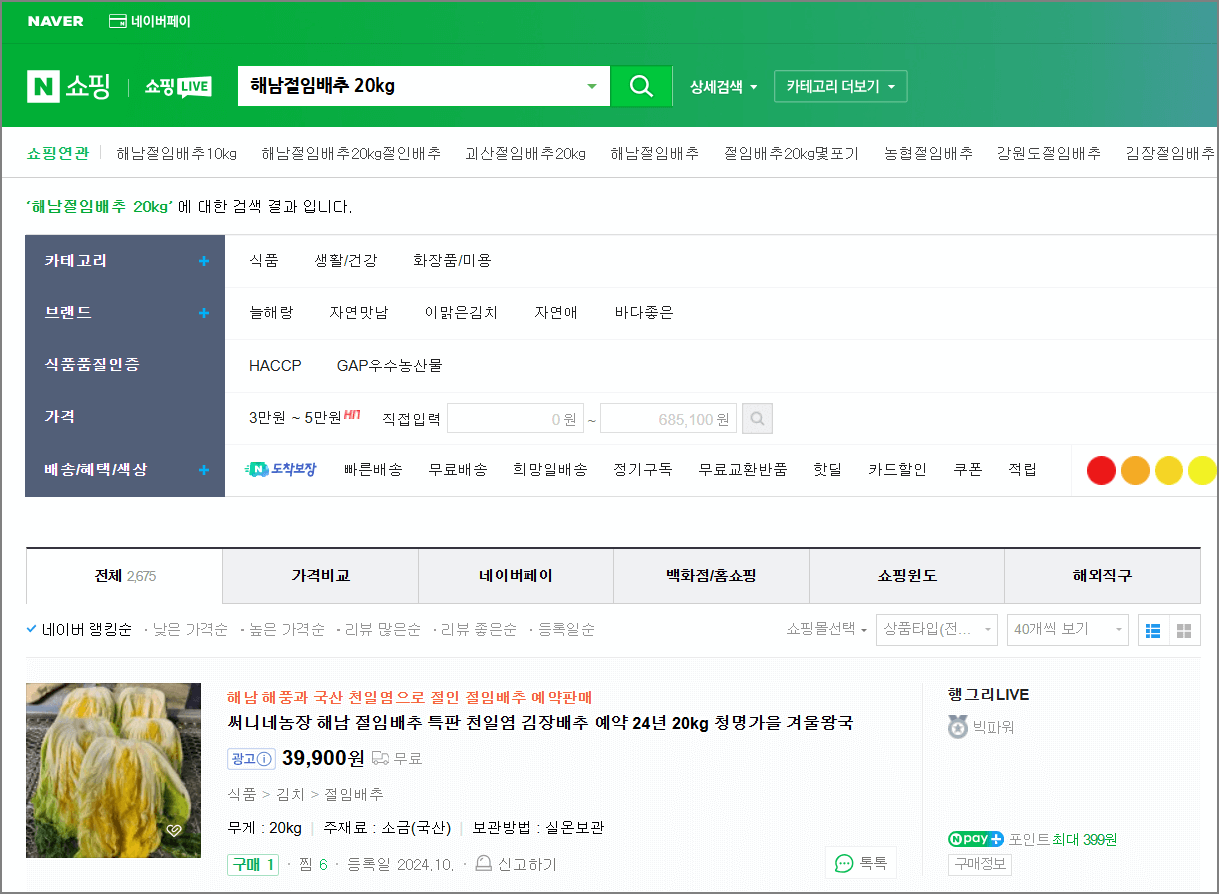Click heart icon on cabbage thumbnail
The width and height of the screenshot is (1219, 894).
pos(173,830)
